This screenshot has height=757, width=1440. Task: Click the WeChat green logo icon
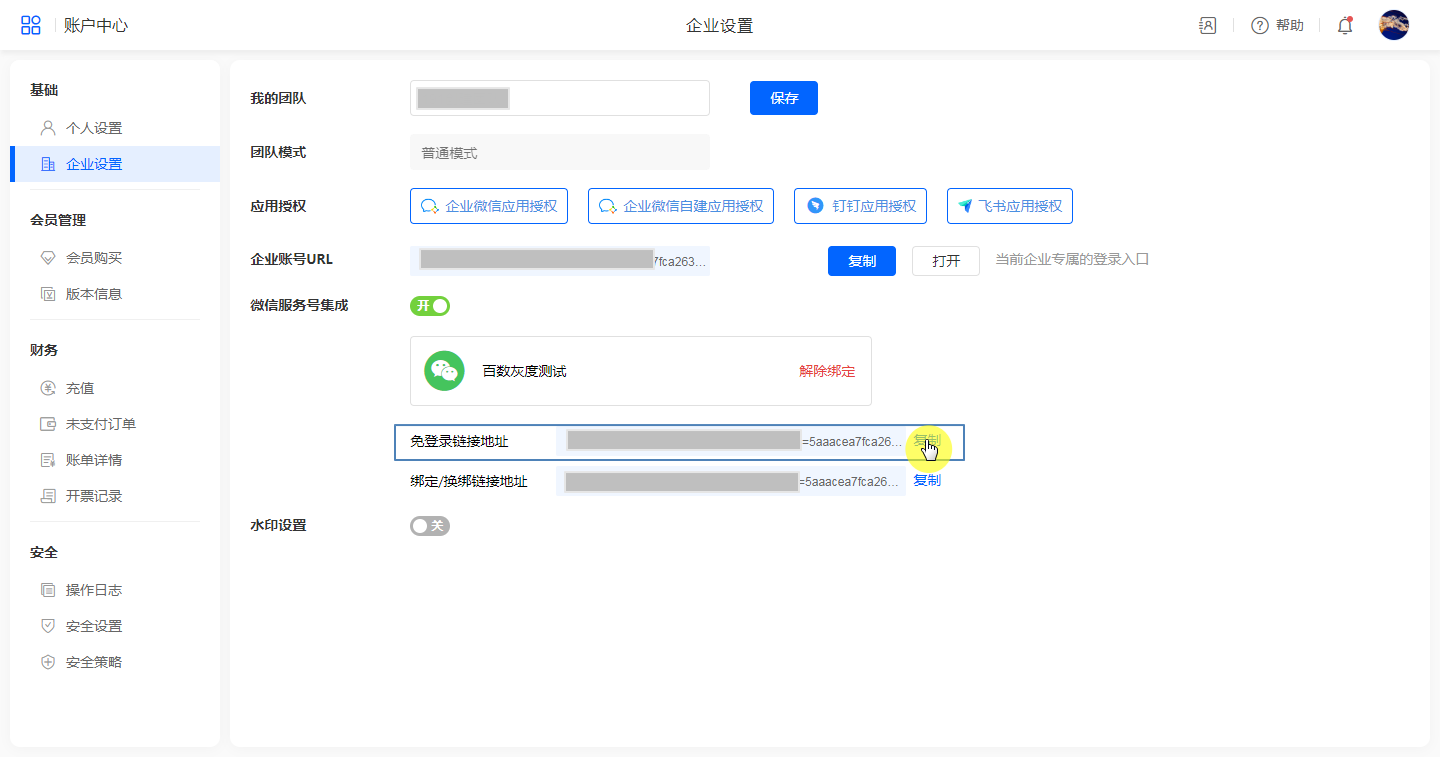(444, 371)
